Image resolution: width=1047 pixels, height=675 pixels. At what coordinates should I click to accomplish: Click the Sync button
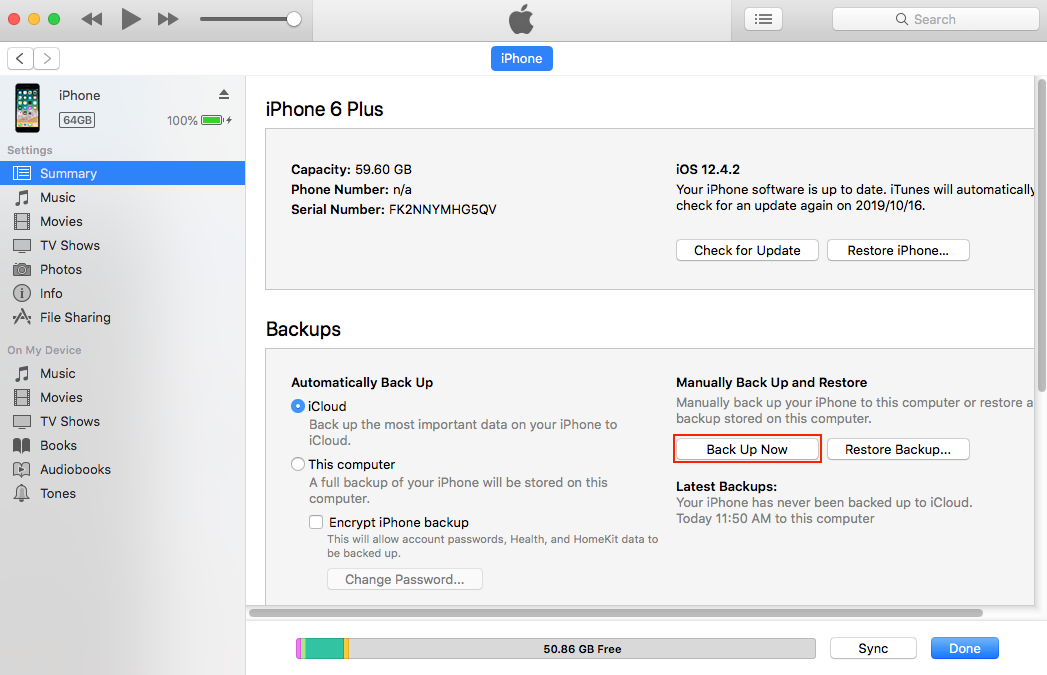(873, 648)
